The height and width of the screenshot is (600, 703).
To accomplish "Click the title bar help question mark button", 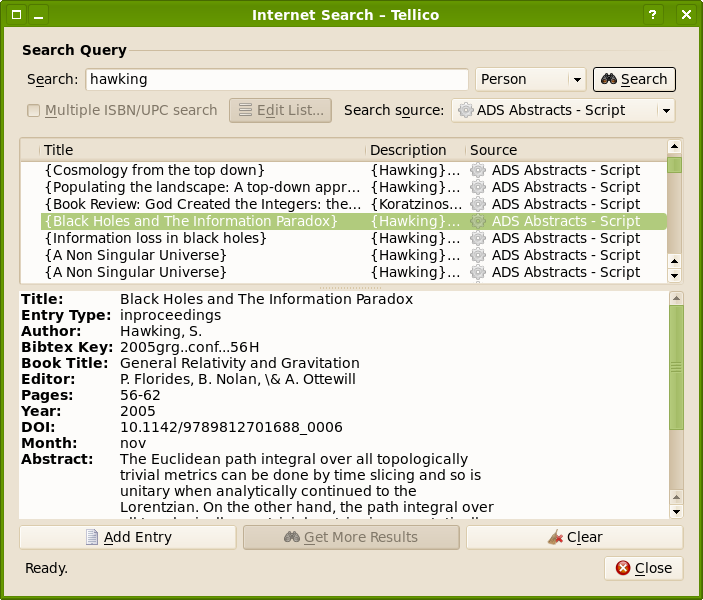I will click(x=653, y=15).
